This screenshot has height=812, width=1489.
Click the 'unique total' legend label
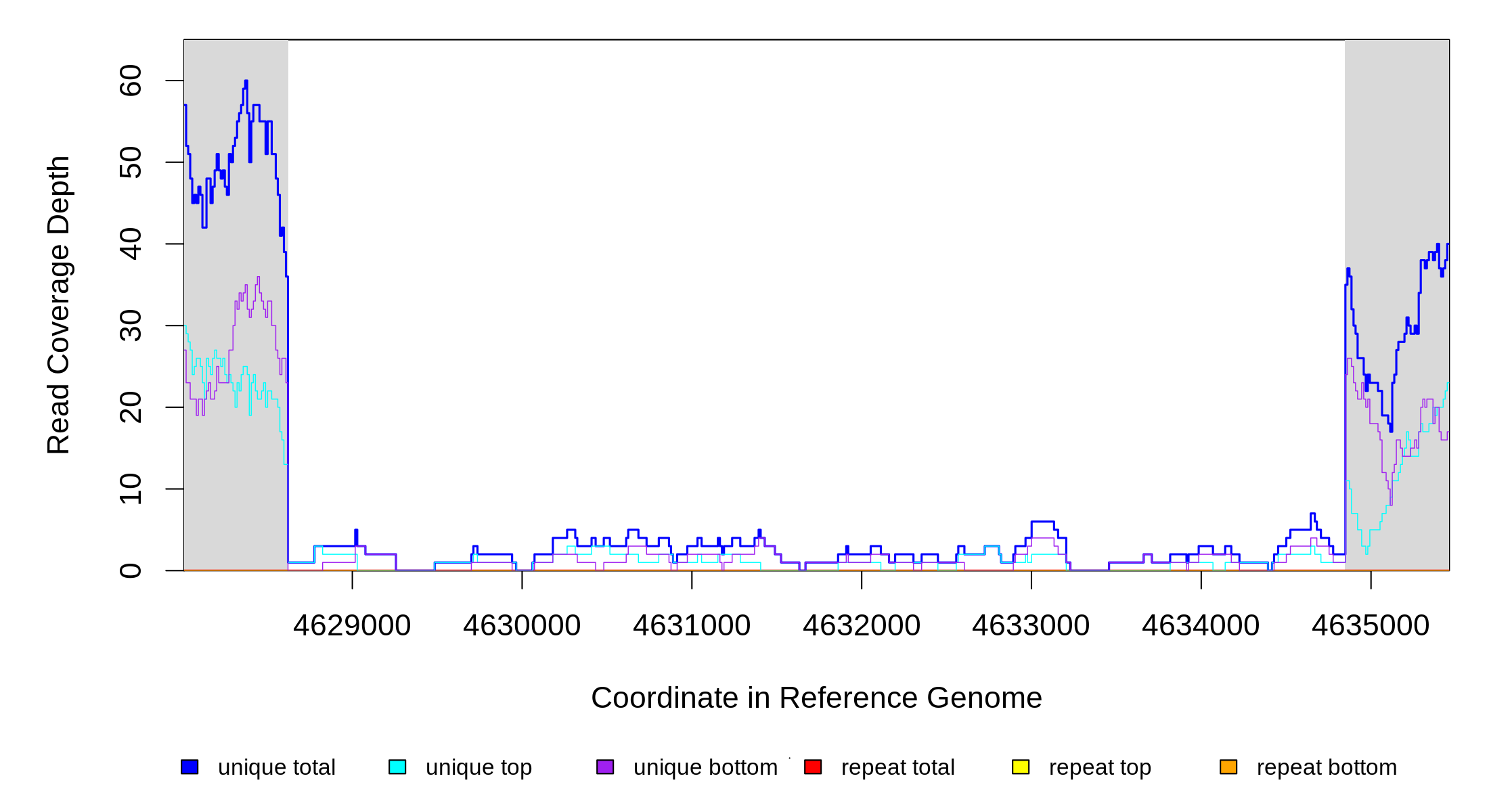tap(276, 767)
